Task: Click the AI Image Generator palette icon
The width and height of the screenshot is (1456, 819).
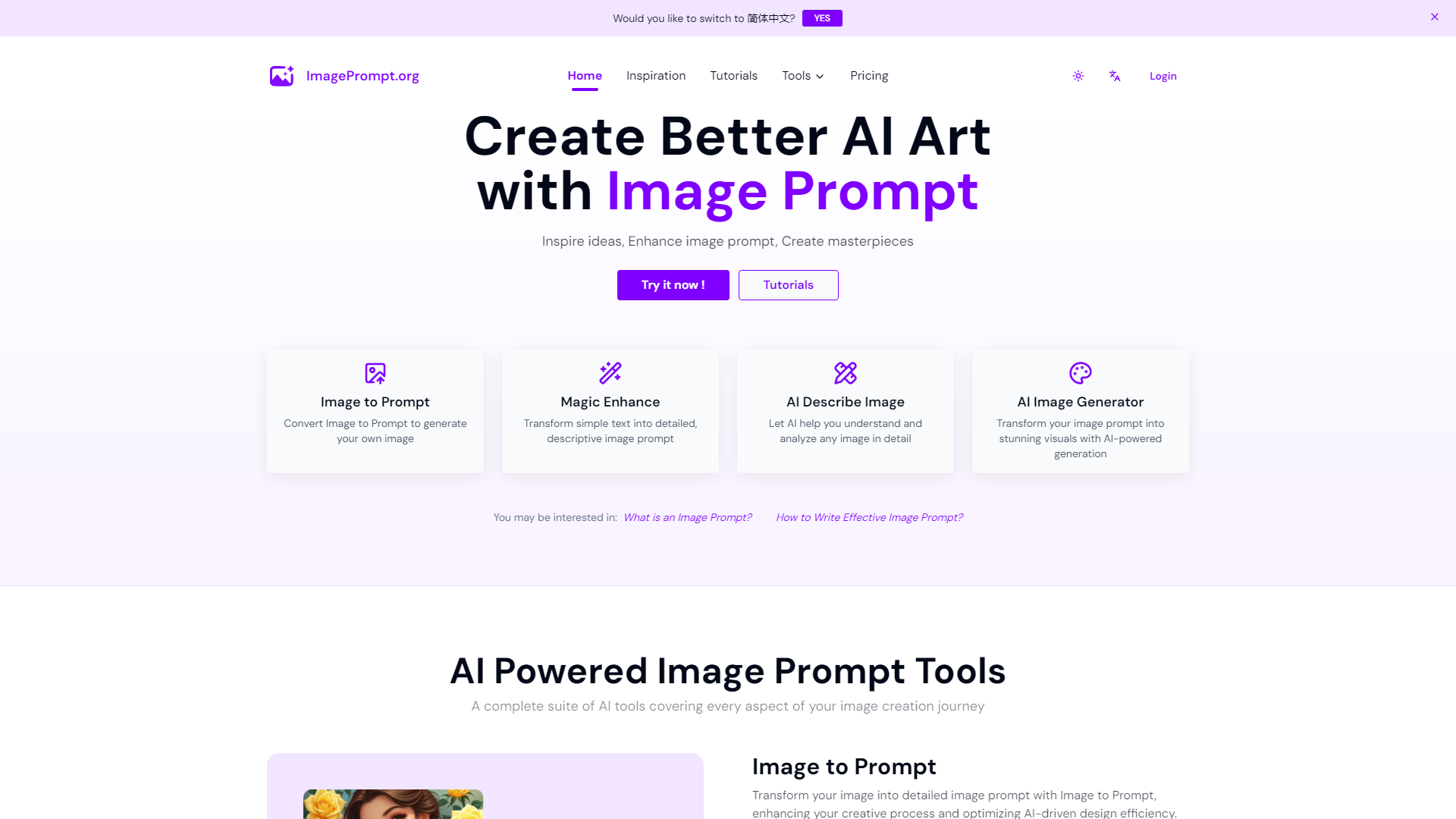Action: click(1080, 372)
